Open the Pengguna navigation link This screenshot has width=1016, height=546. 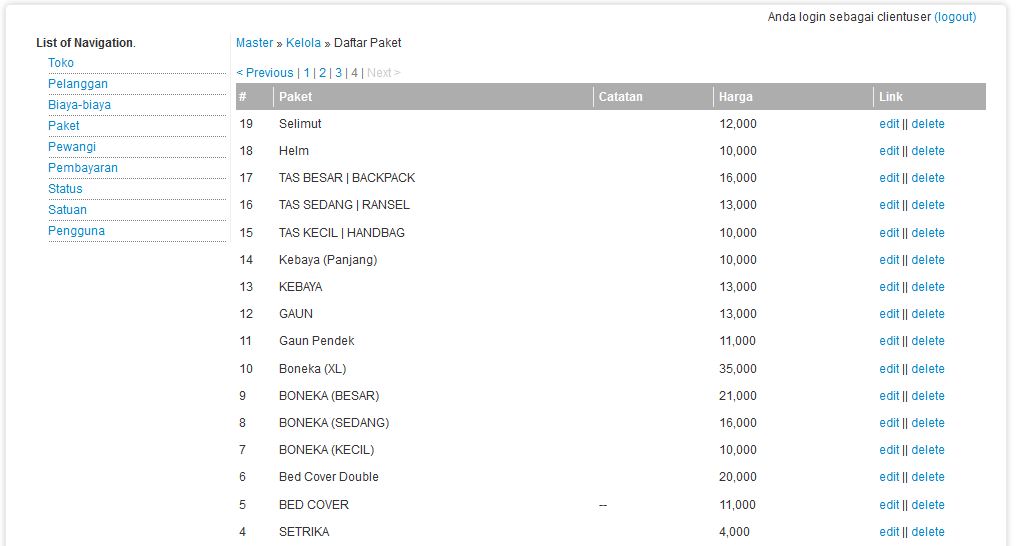click(x=76, y=231)
